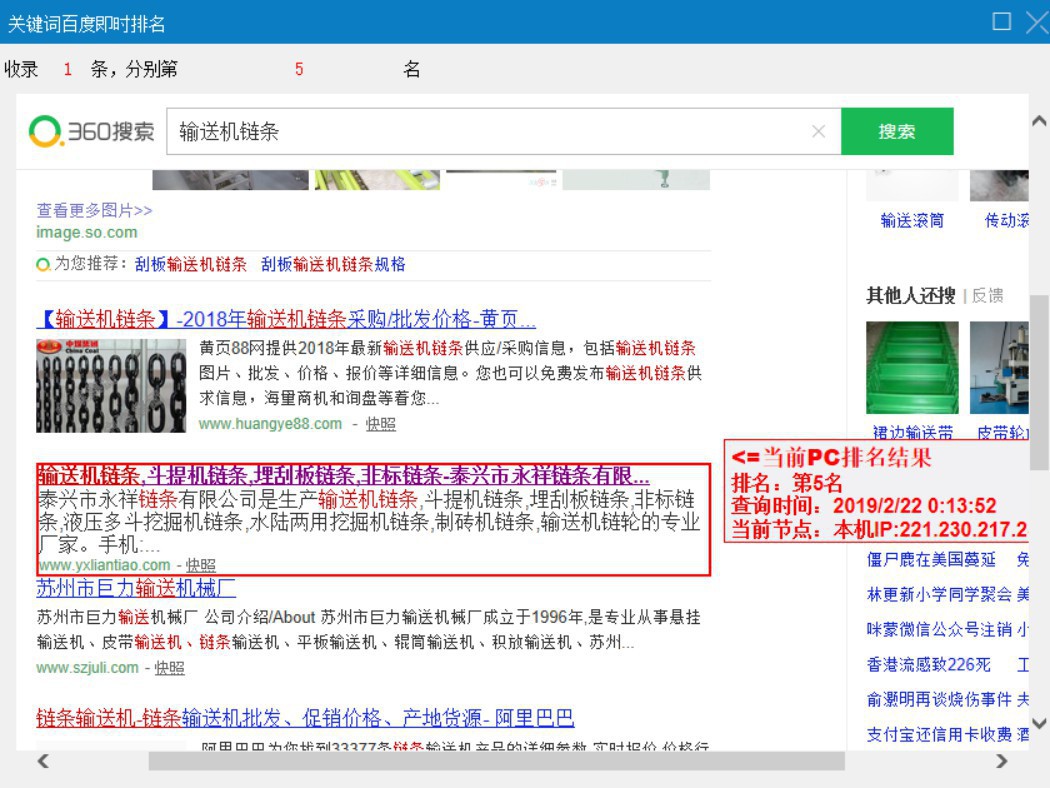Click the left arrow of the horizontal scrollbar

tap(44, 762)
